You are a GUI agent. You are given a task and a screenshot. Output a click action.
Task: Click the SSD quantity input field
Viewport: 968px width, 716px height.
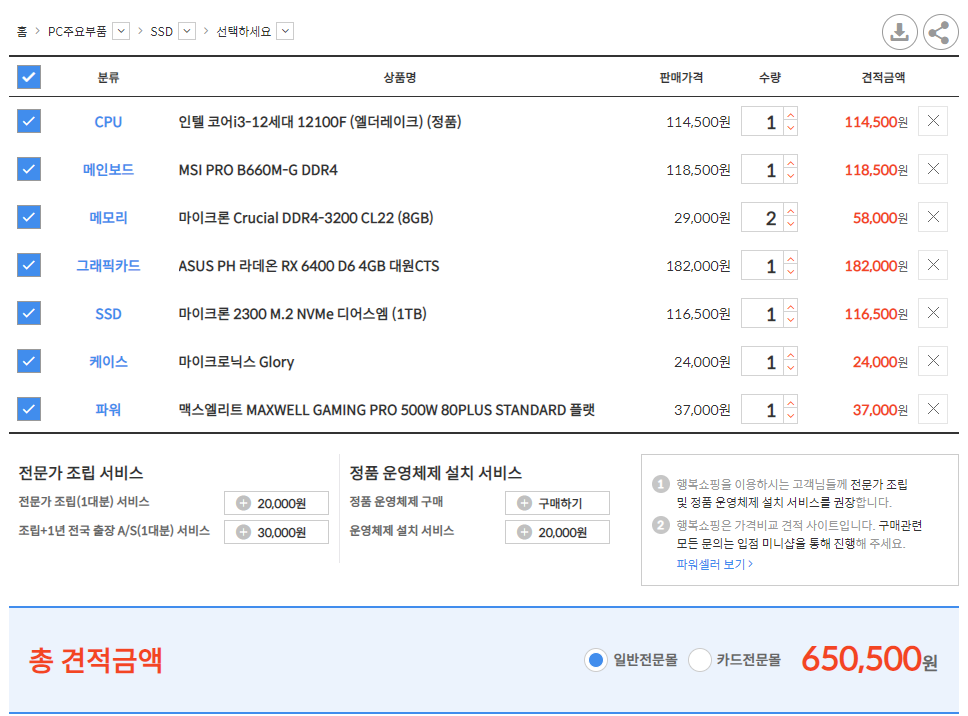762,314
